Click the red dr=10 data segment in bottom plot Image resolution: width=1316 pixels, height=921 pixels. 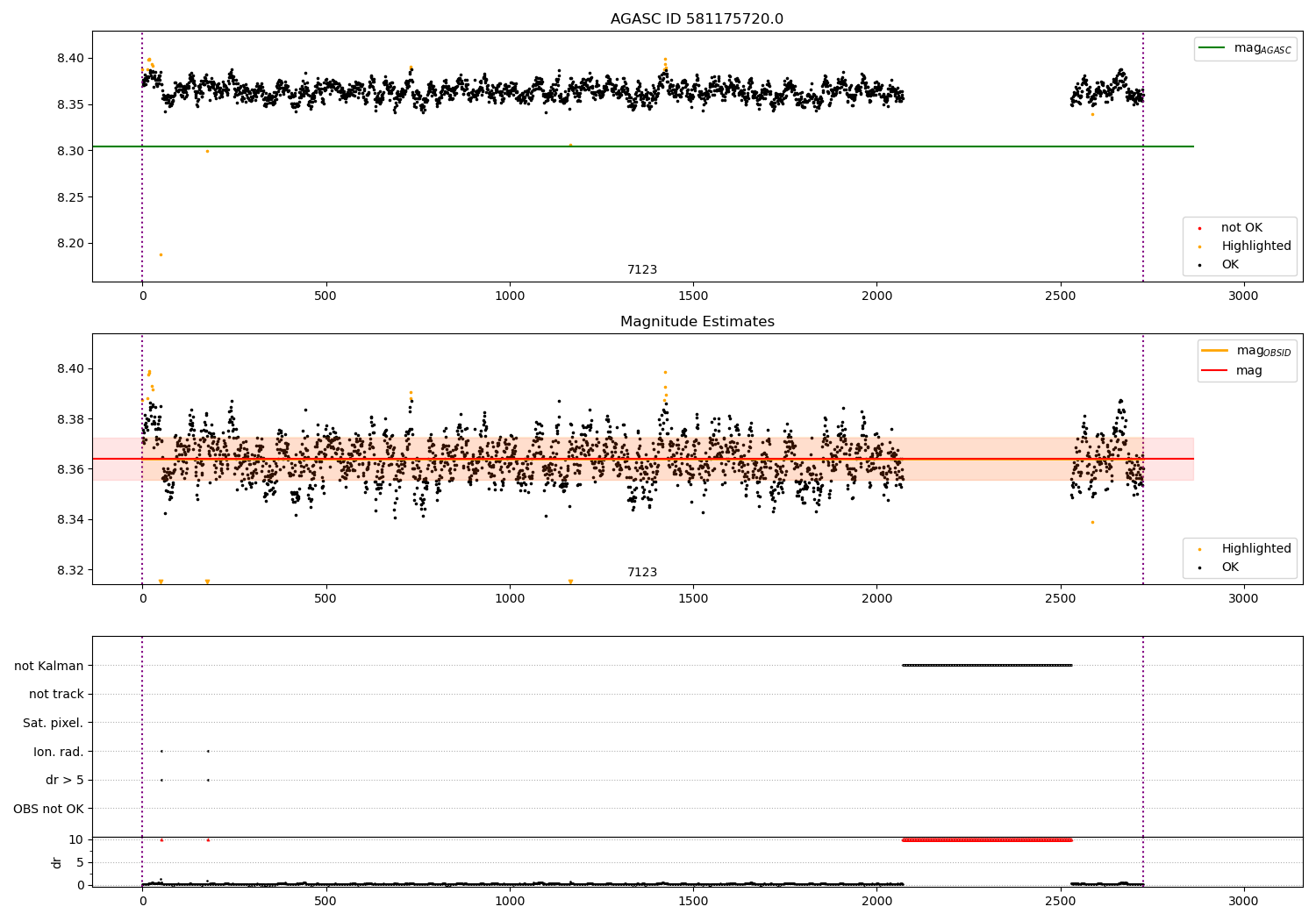987,840
